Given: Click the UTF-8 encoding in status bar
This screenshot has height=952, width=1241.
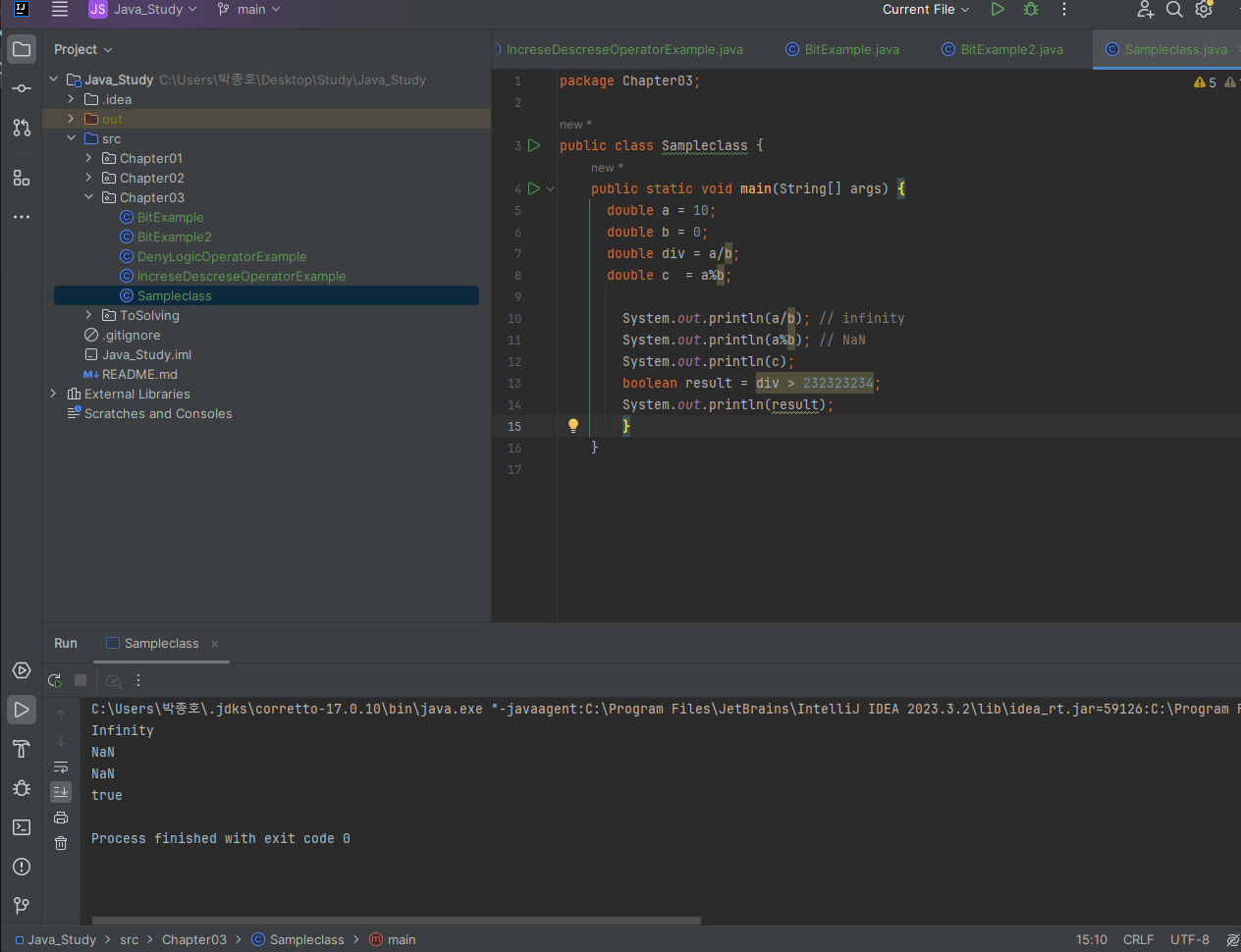Looking at the screenshot, I should click(x=1189, y=939).
